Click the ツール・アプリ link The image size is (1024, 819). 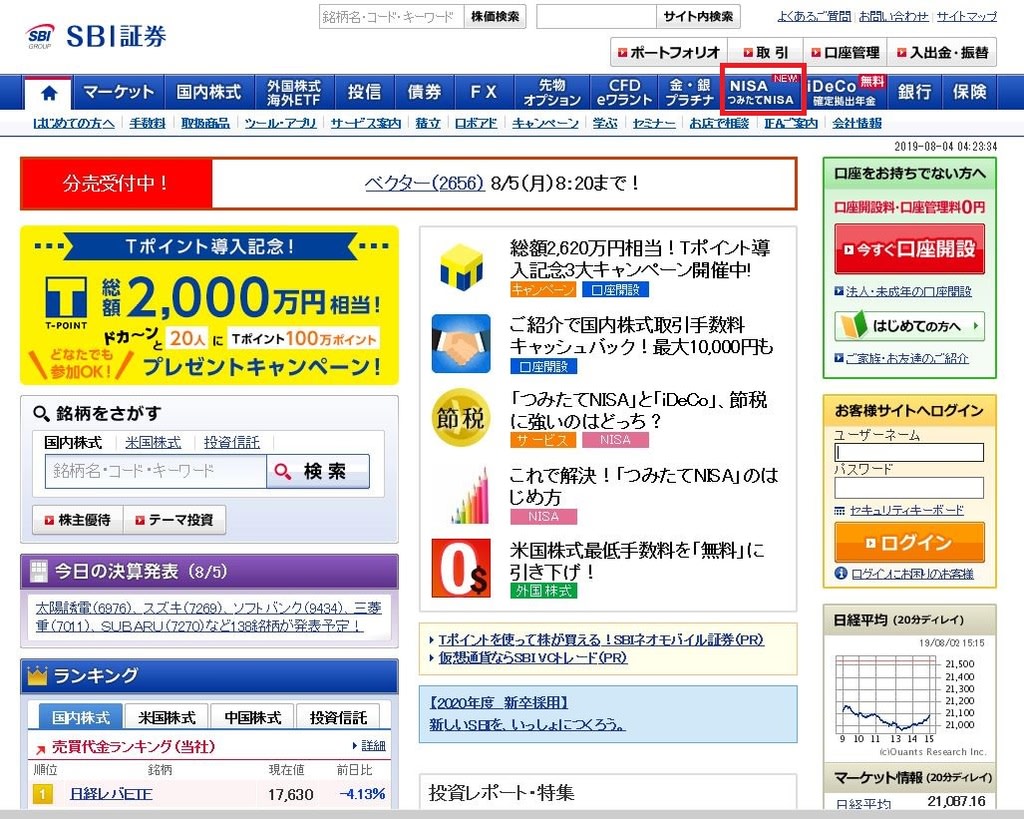point(280,123)
